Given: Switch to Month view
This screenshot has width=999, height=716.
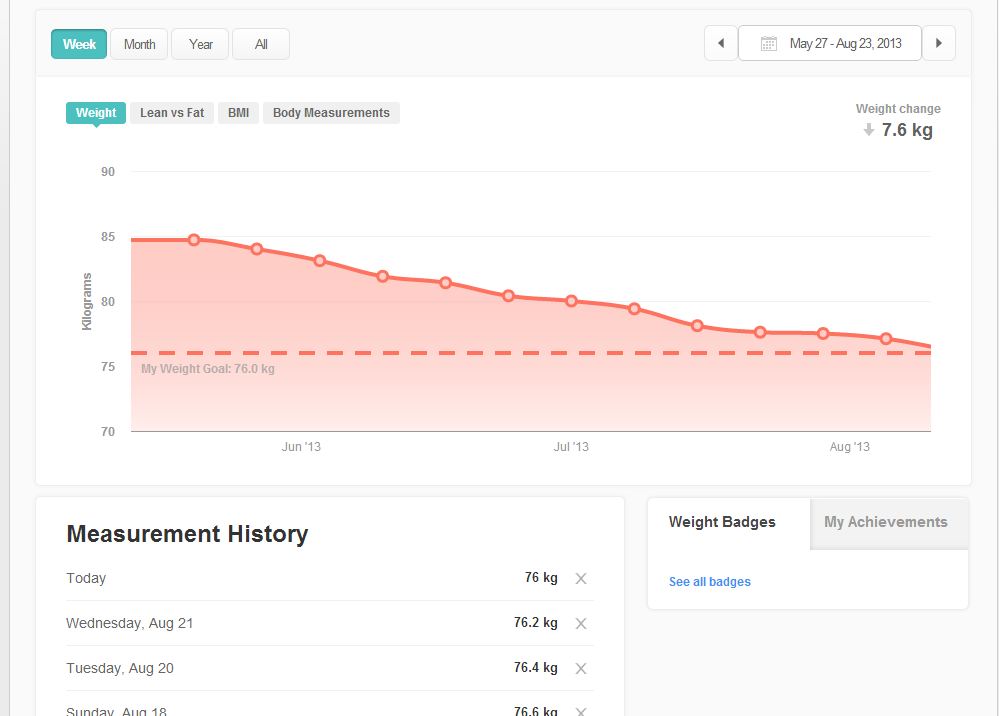Looking at the screenshot, I should tap(139, 44).
